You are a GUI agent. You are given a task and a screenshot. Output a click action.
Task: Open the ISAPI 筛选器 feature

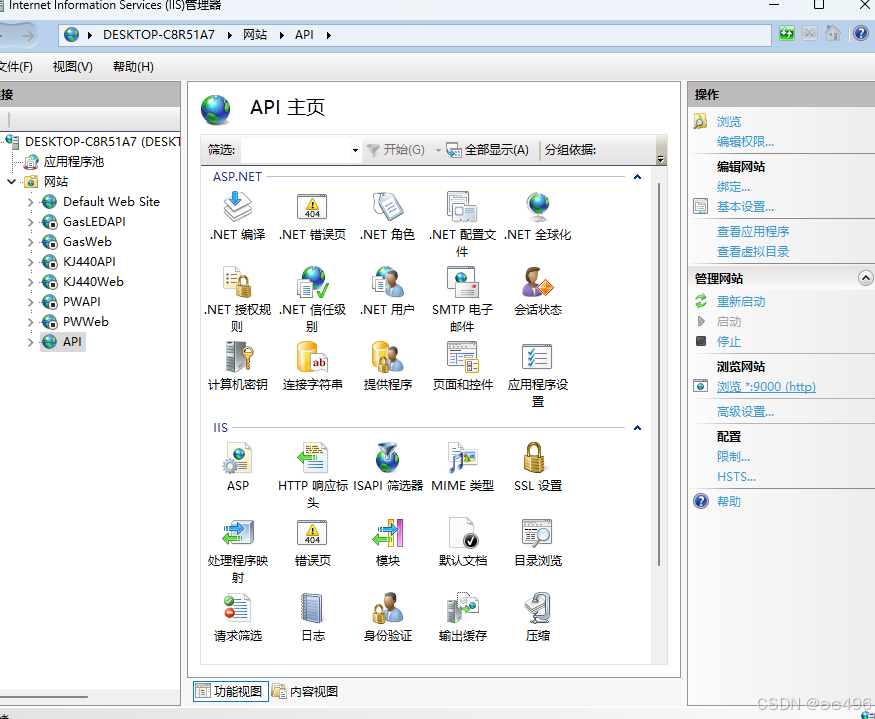click(x=387, y=467)
